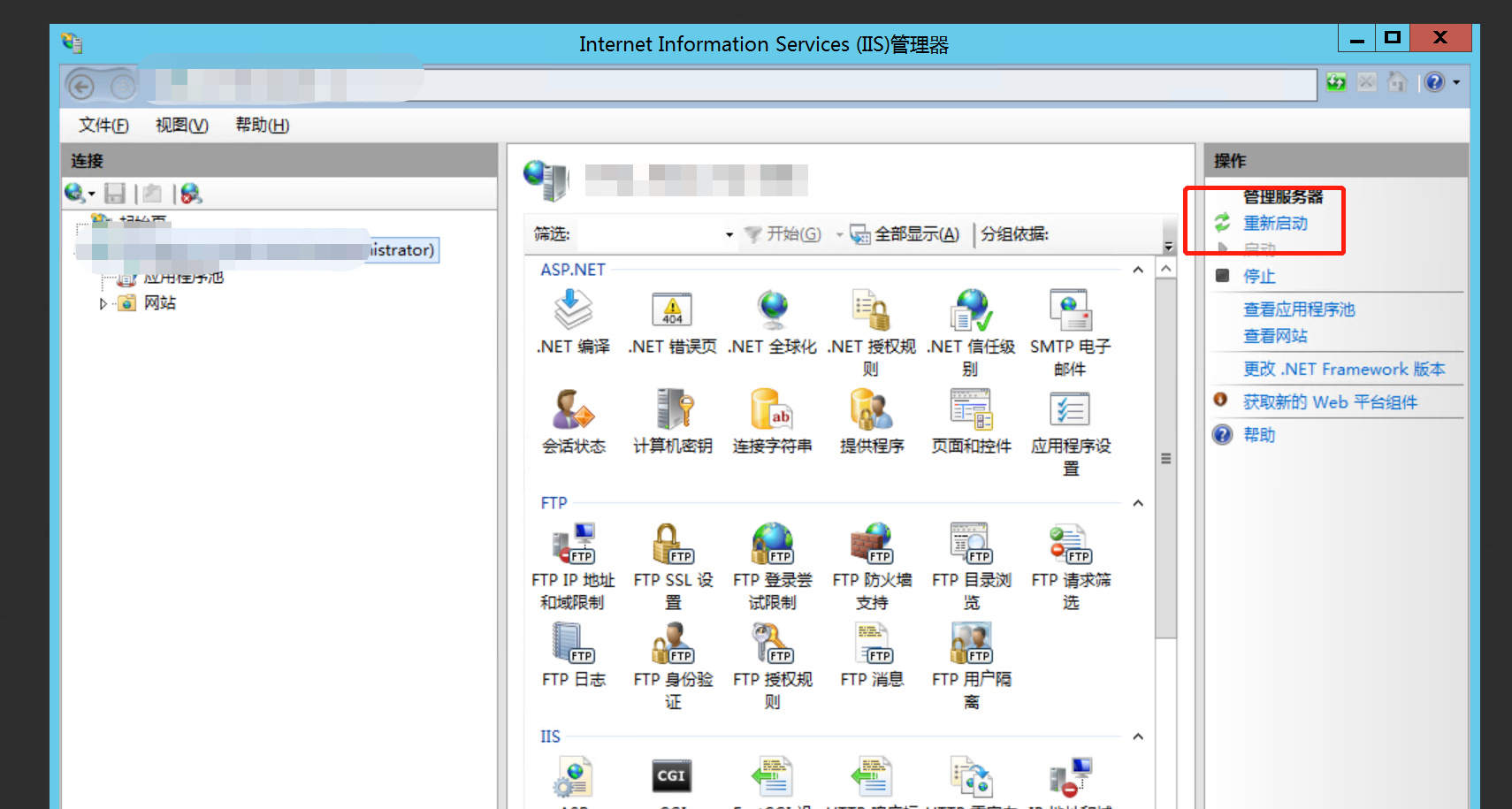Image resolution: width=1512 pixels, height=809 pixels.
Task: Open the 视图(V) menu
Action: 182,126
